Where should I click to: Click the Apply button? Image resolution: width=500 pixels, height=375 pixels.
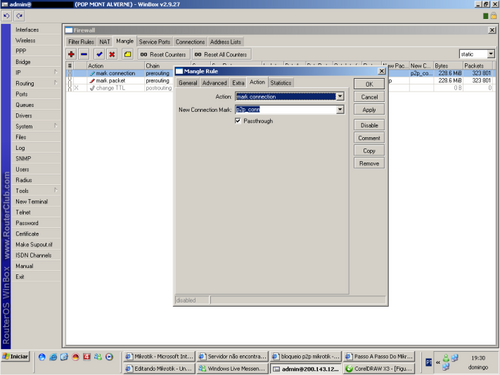369,110
